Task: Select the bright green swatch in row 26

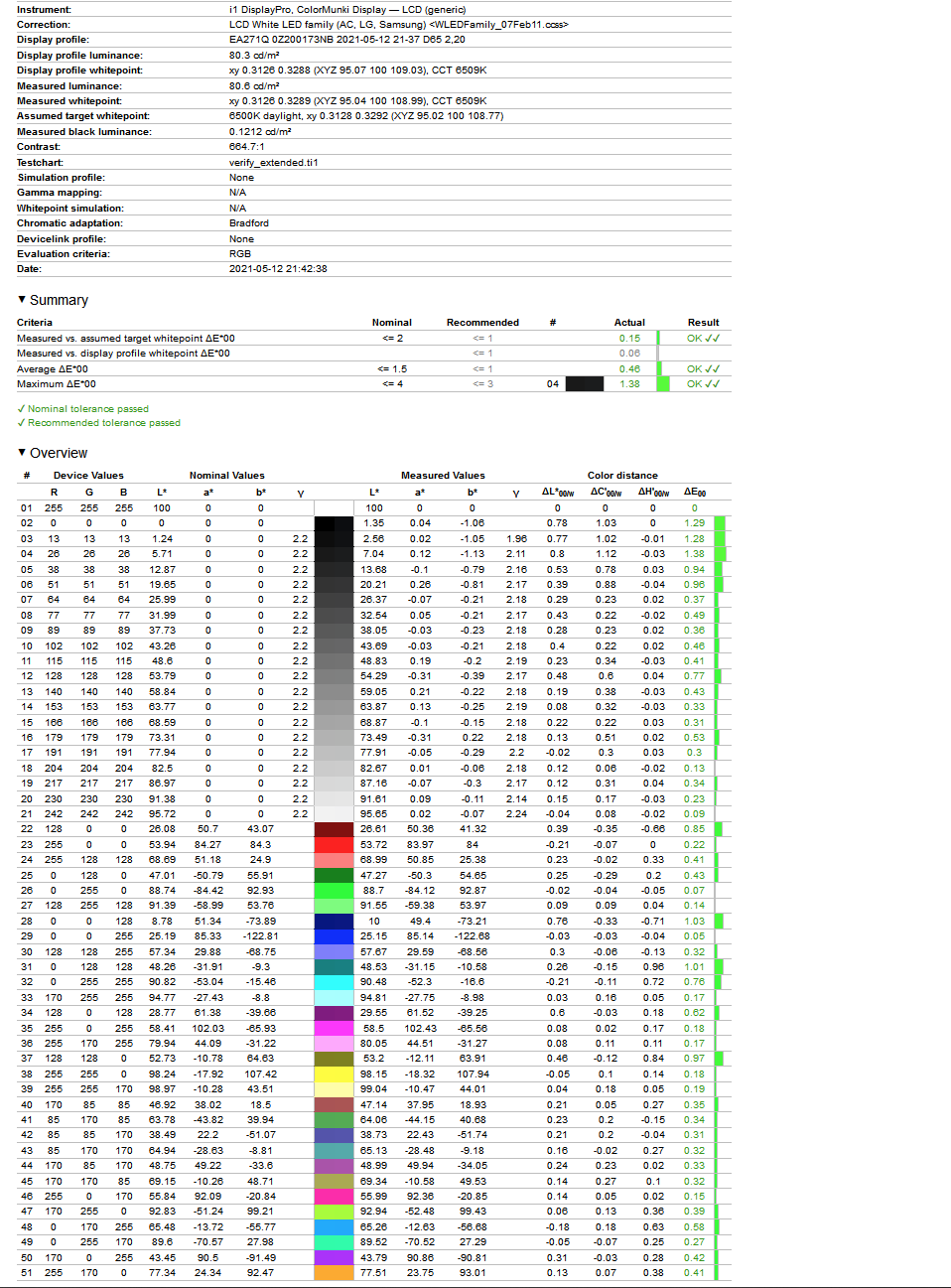Action: tap(334, 891)
